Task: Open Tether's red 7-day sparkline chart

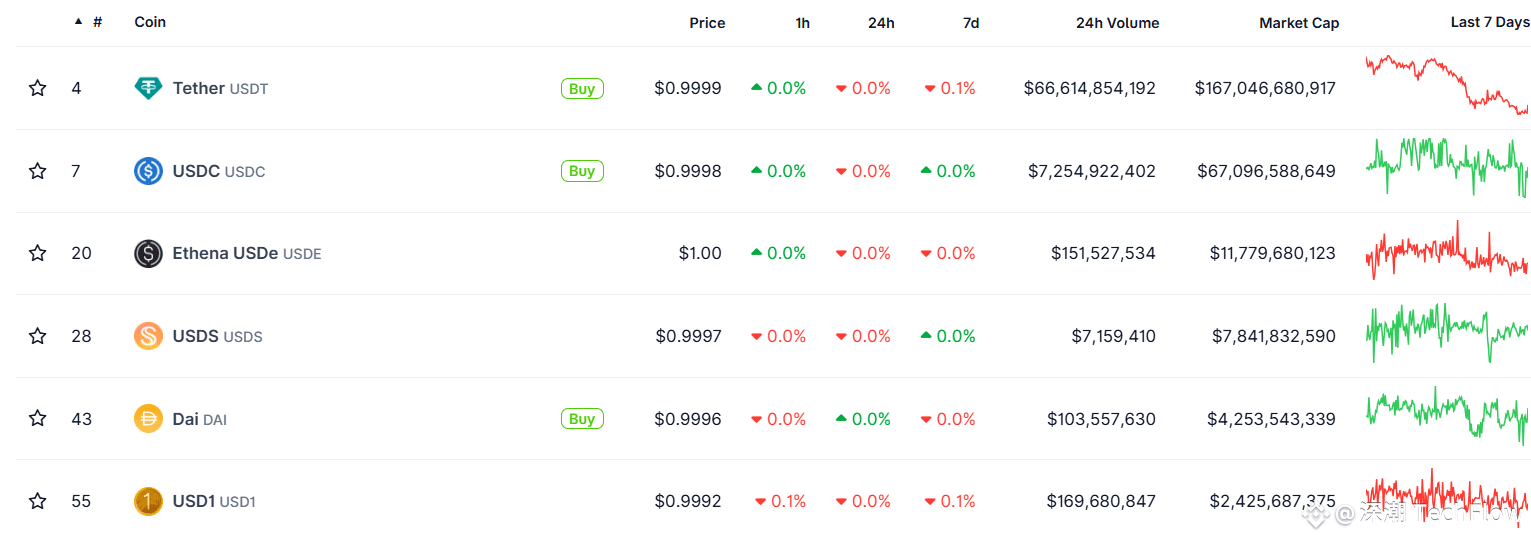Action: pos(1448,84)
